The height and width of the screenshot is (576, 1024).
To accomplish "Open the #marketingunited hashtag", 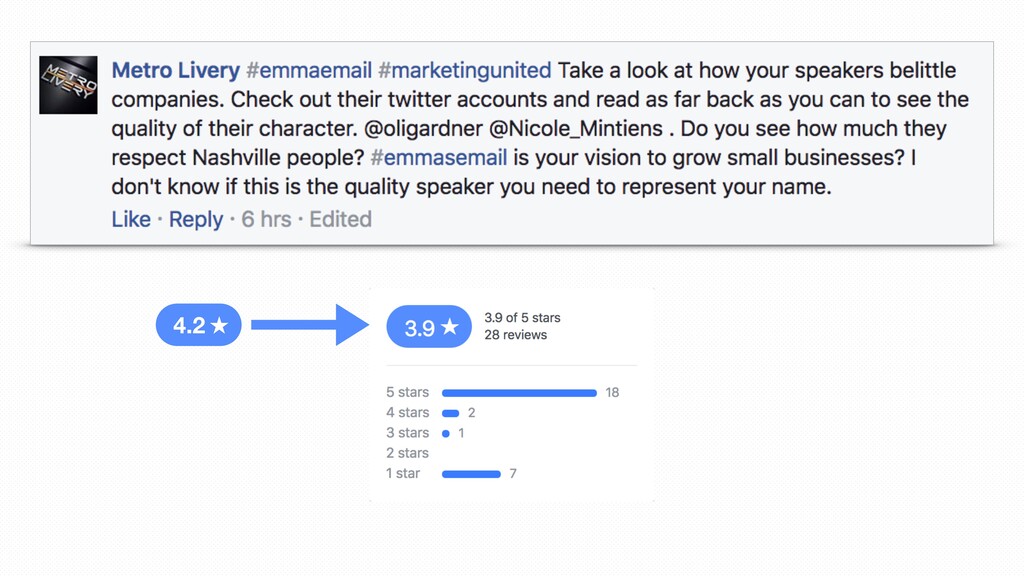I will coord(465,71).
